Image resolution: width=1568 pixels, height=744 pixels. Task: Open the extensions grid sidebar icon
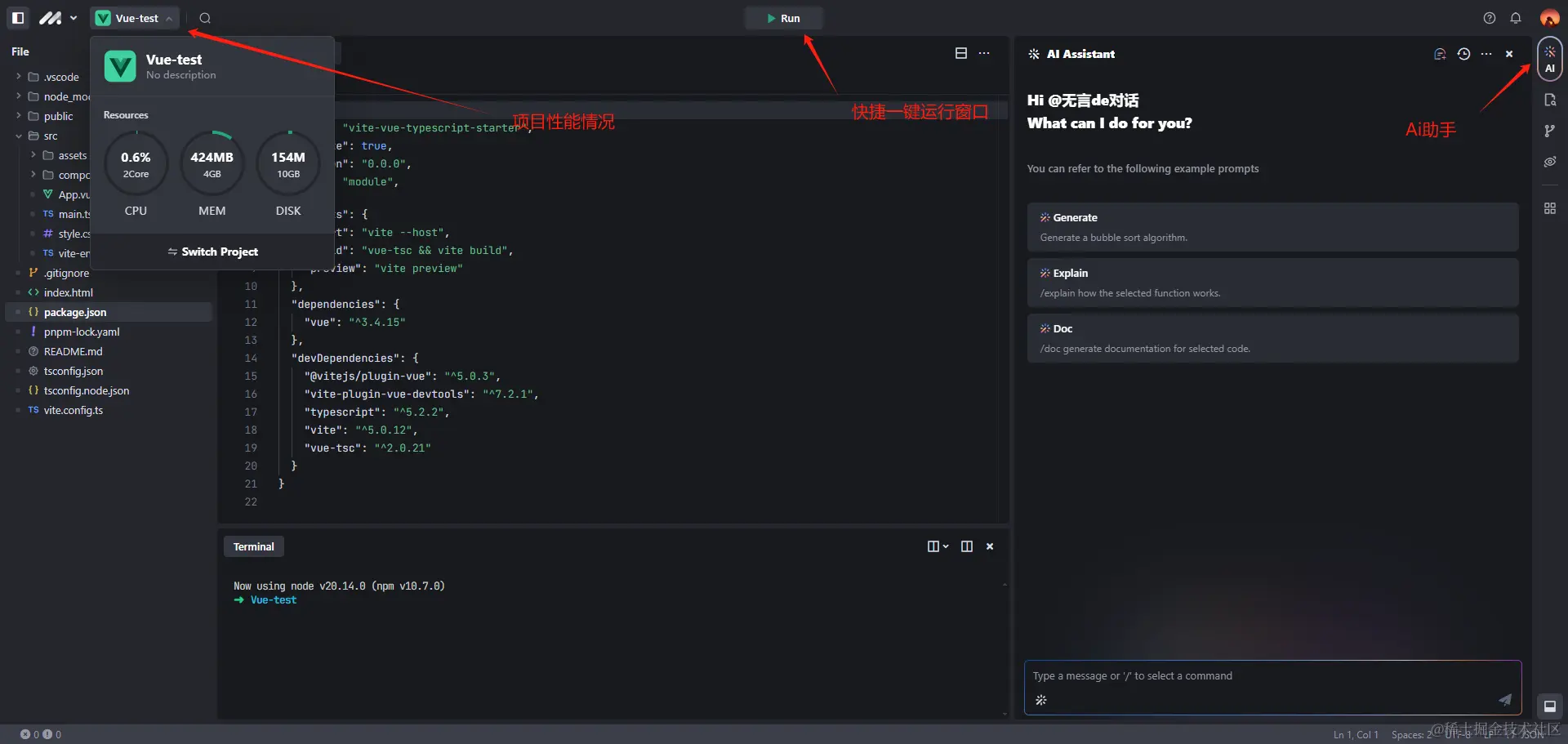pos(1549,208)
